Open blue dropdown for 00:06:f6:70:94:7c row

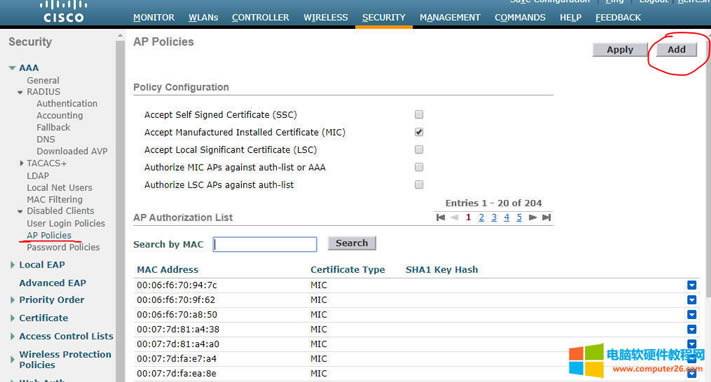click(692, 285)
